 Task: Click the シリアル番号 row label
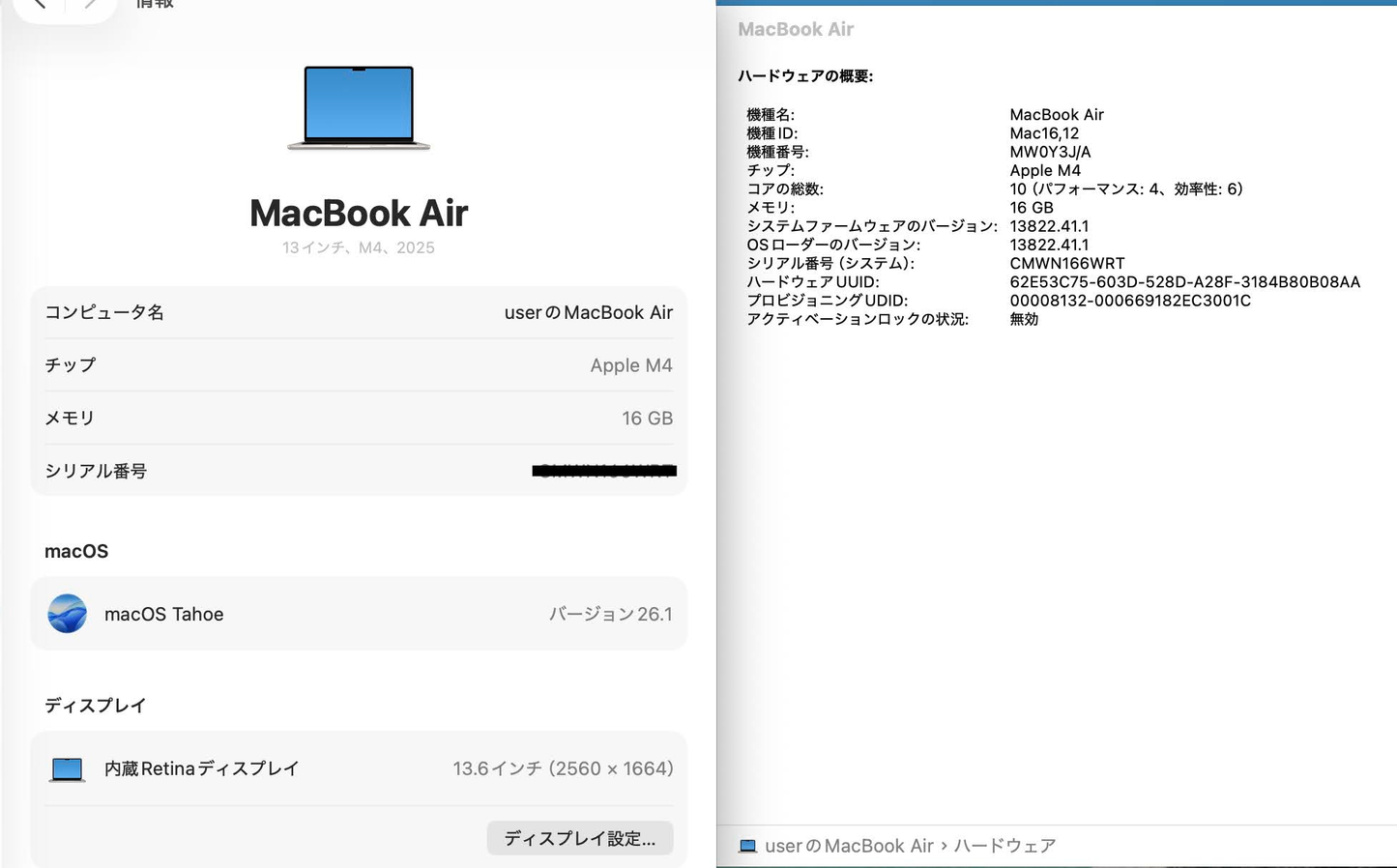pos(96,471)
